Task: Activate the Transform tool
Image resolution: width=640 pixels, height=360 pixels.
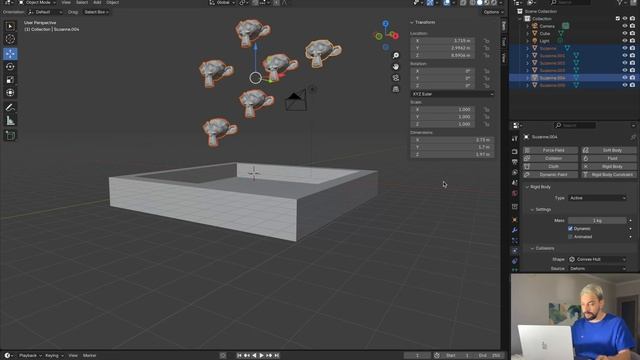Action: tap(10, 93)
